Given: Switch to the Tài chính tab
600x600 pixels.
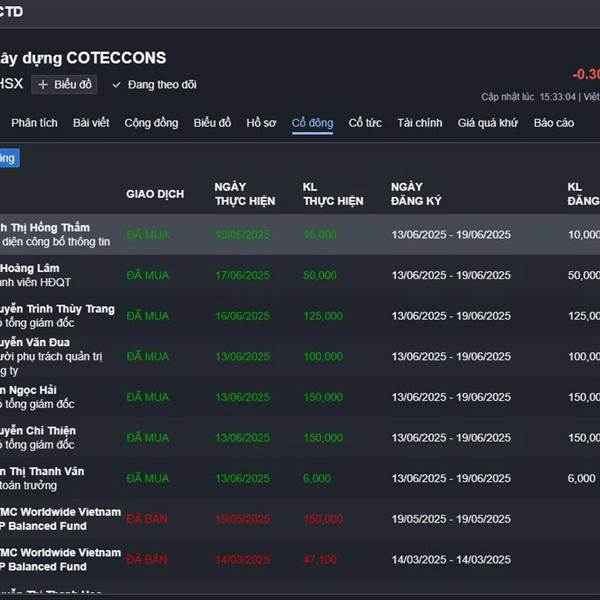Looking at the screenshot, I should (x=420, y=123).
